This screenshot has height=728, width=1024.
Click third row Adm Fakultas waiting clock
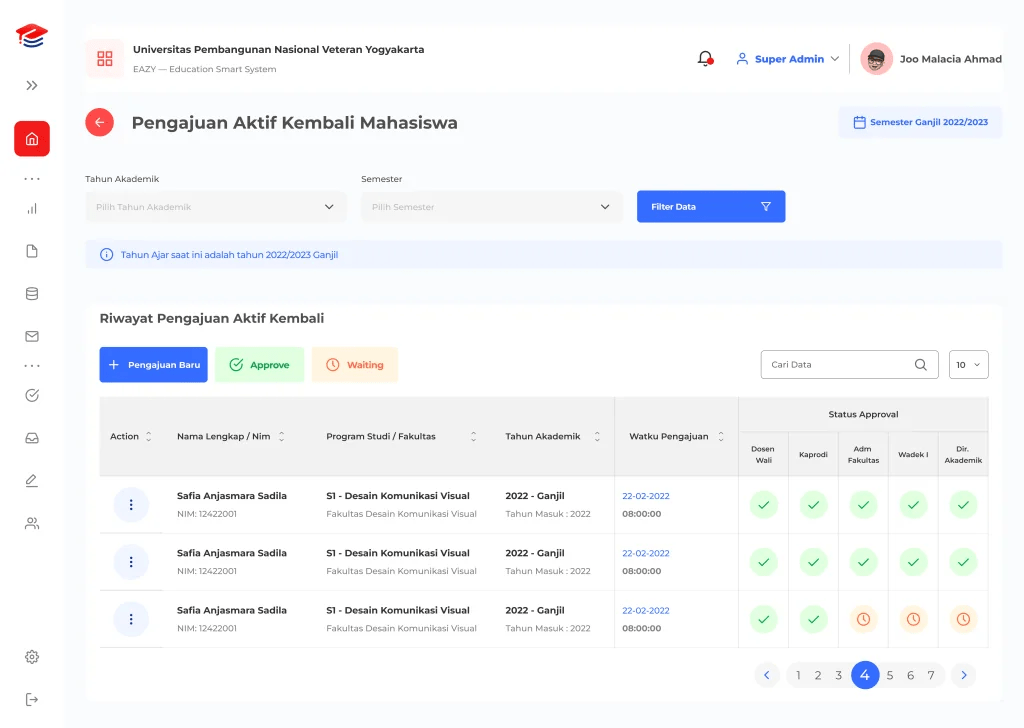coord(863,619)
